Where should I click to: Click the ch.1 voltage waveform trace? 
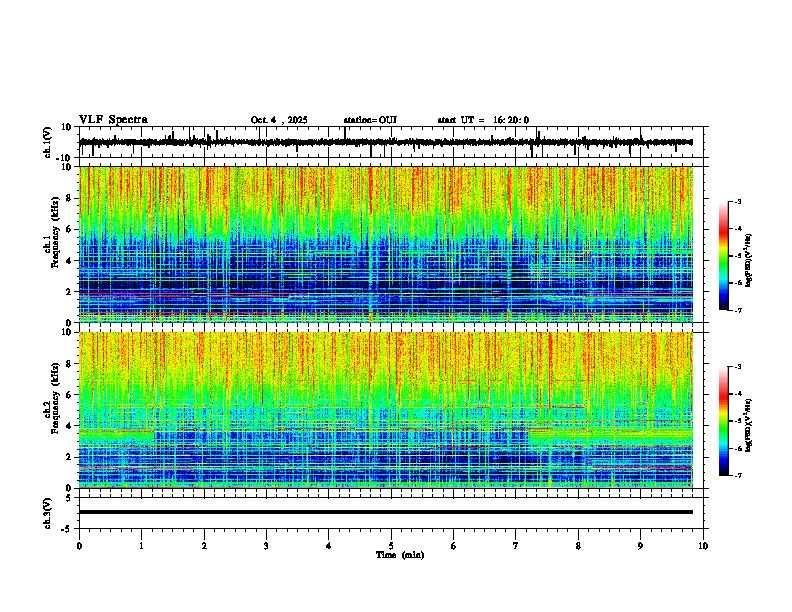[385, 142]
